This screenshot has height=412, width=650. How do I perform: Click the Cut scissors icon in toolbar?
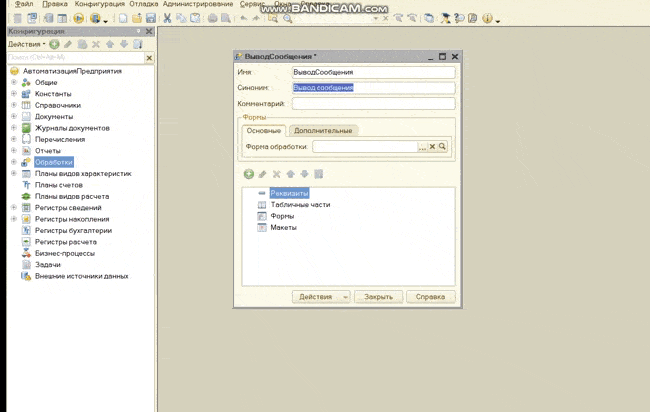(167, 18)
